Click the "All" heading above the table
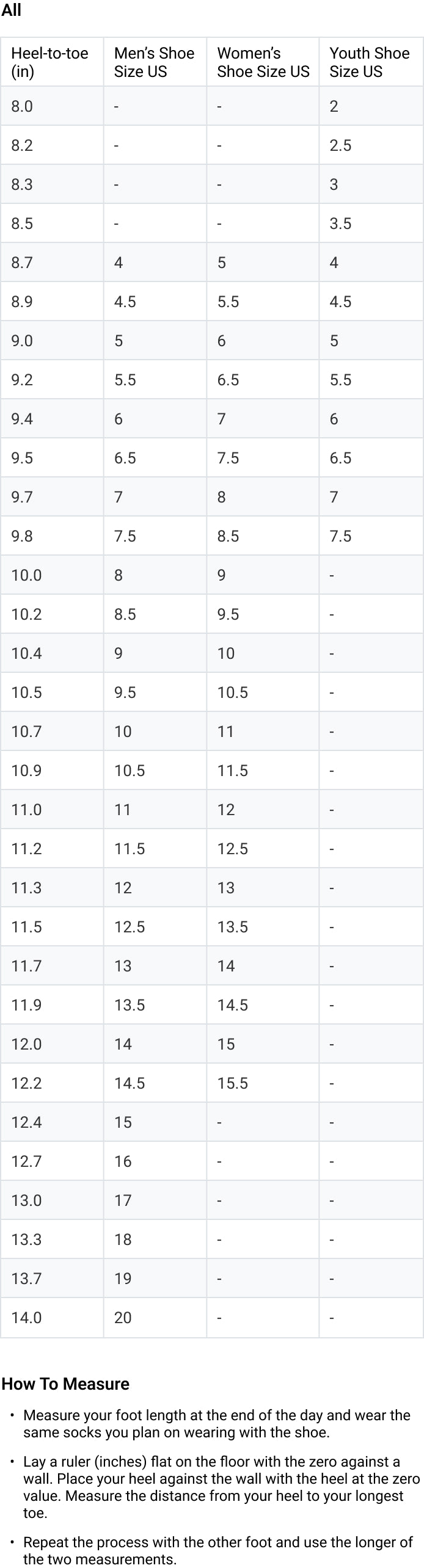The image size is (424, 1568). [x=11, y=10]
